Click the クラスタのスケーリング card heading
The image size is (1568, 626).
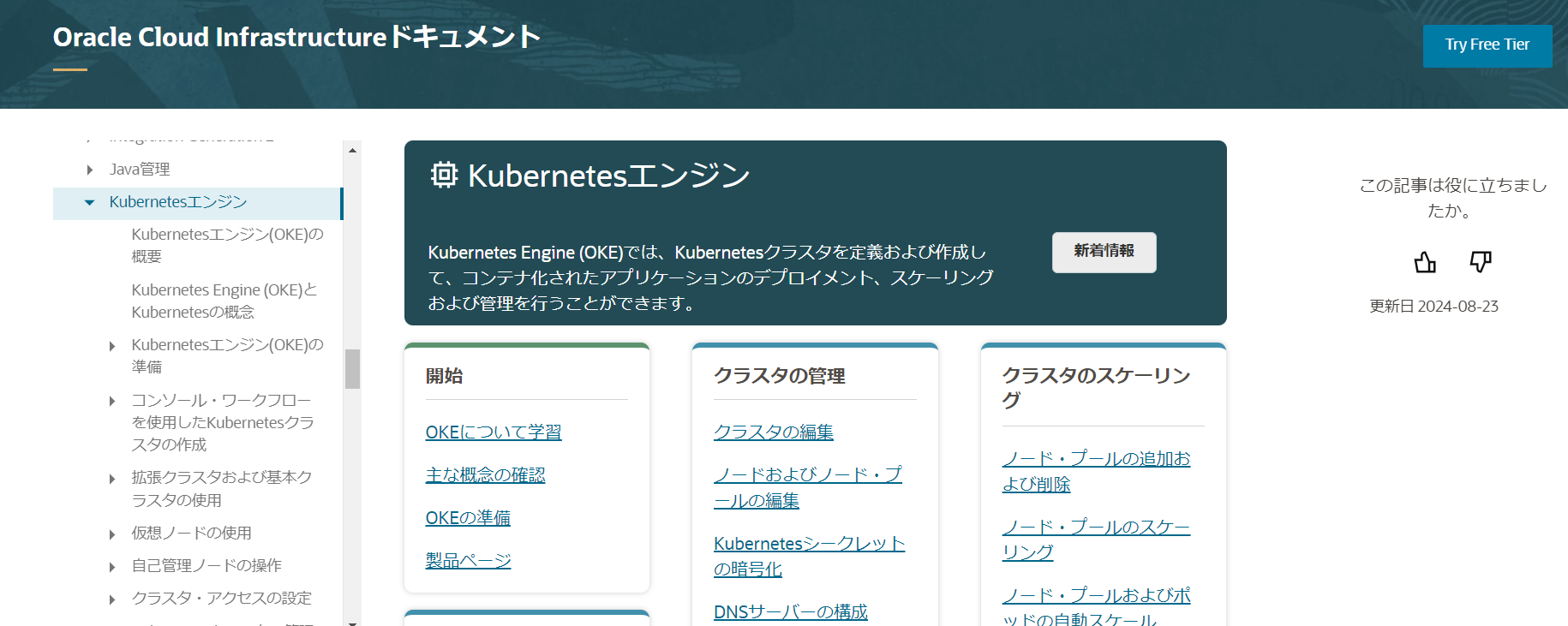click(x=1097, y=388)
